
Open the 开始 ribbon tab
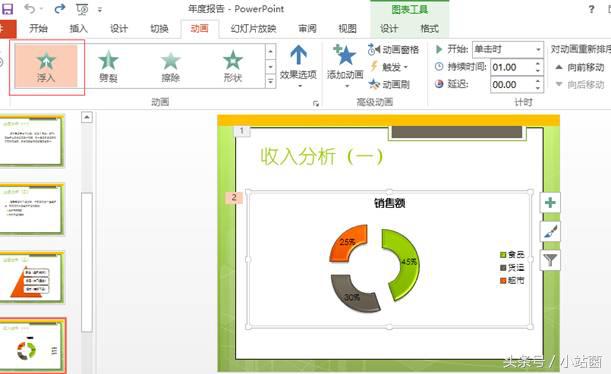38,28
